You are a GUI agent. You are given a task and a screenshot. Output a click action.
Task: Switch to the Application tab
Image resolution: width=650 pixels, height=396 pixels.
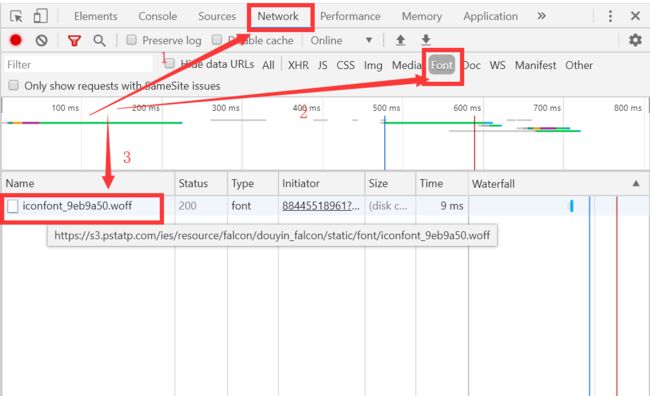click(x=490, y=16)
